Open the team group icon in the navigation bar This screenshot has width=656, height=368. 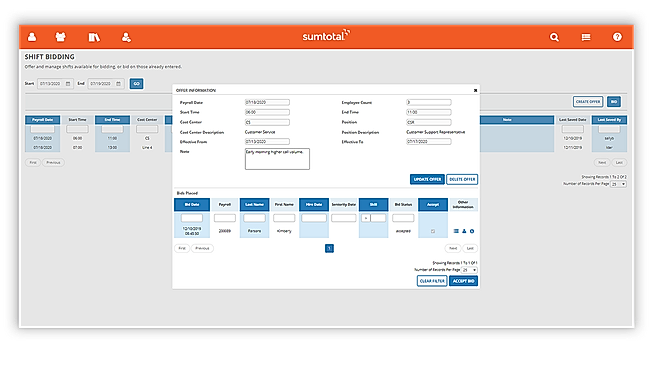point(61,37)
